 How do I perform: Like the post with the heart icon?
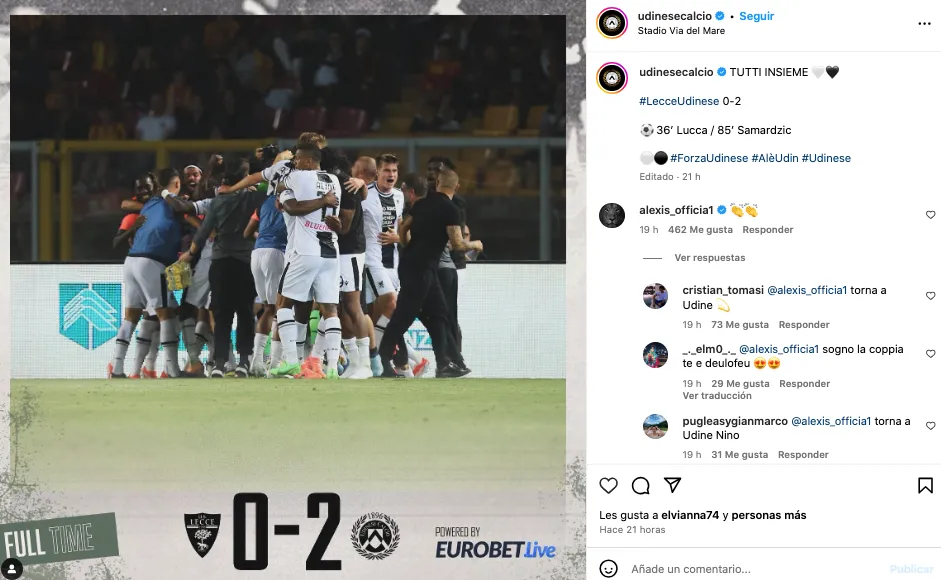click(609, 485)
